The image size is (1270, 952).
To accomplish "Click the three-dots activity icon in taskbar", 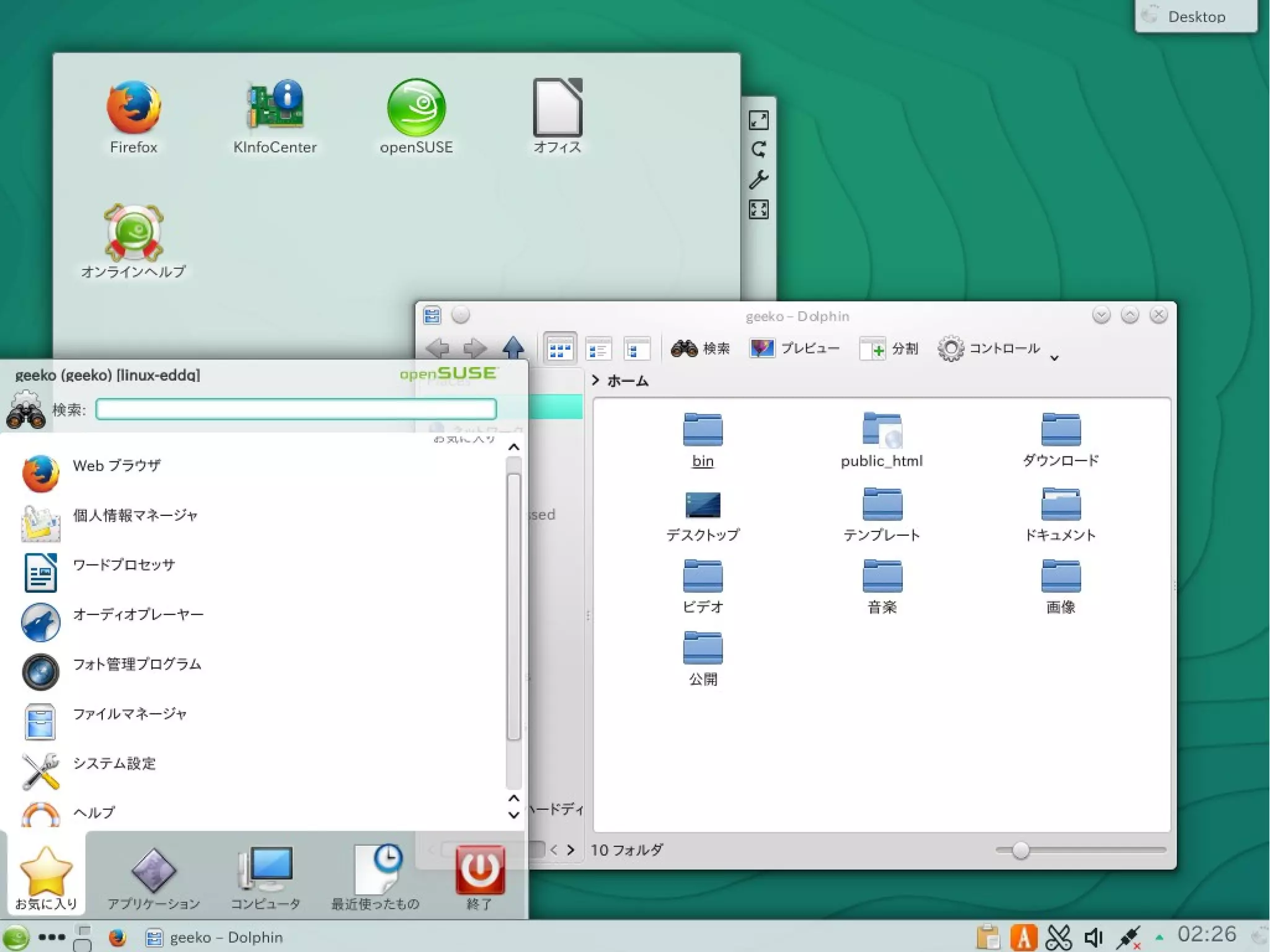I will click(51, 937).
